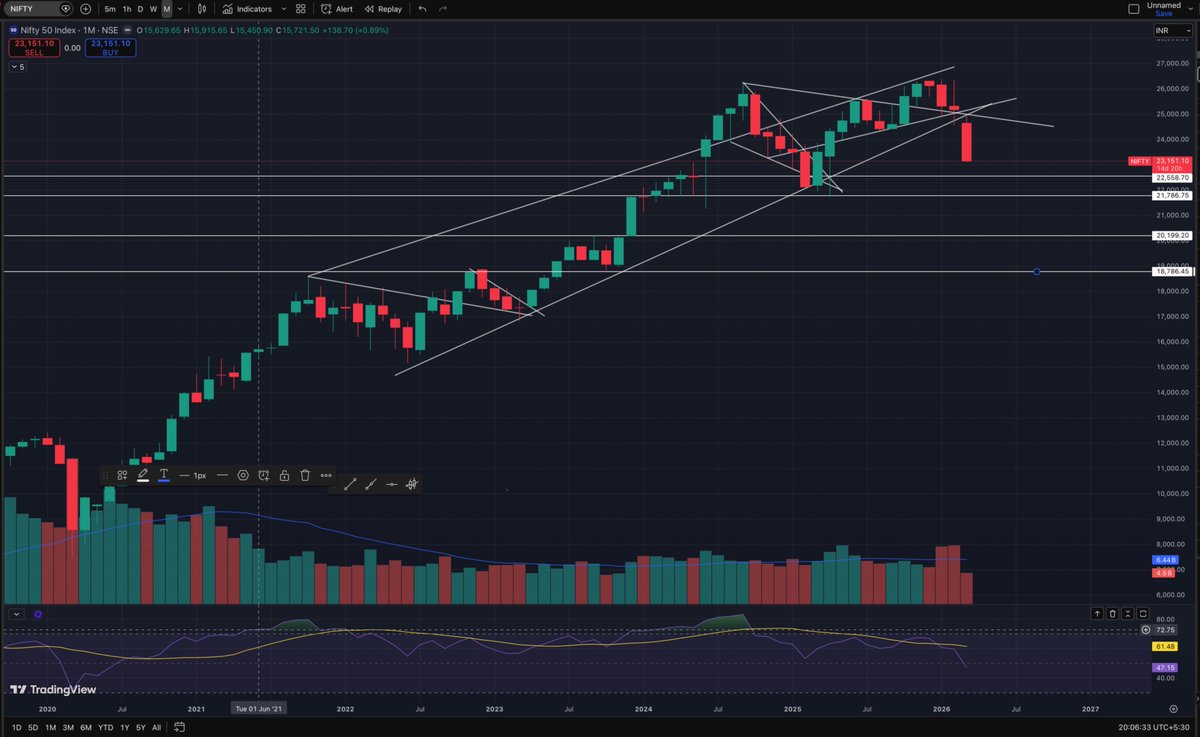Image resolution: width=1200 pixels, height=737 pixels.
Task: Click the 20,199.20 price level label
Action: click(1173, 236)
